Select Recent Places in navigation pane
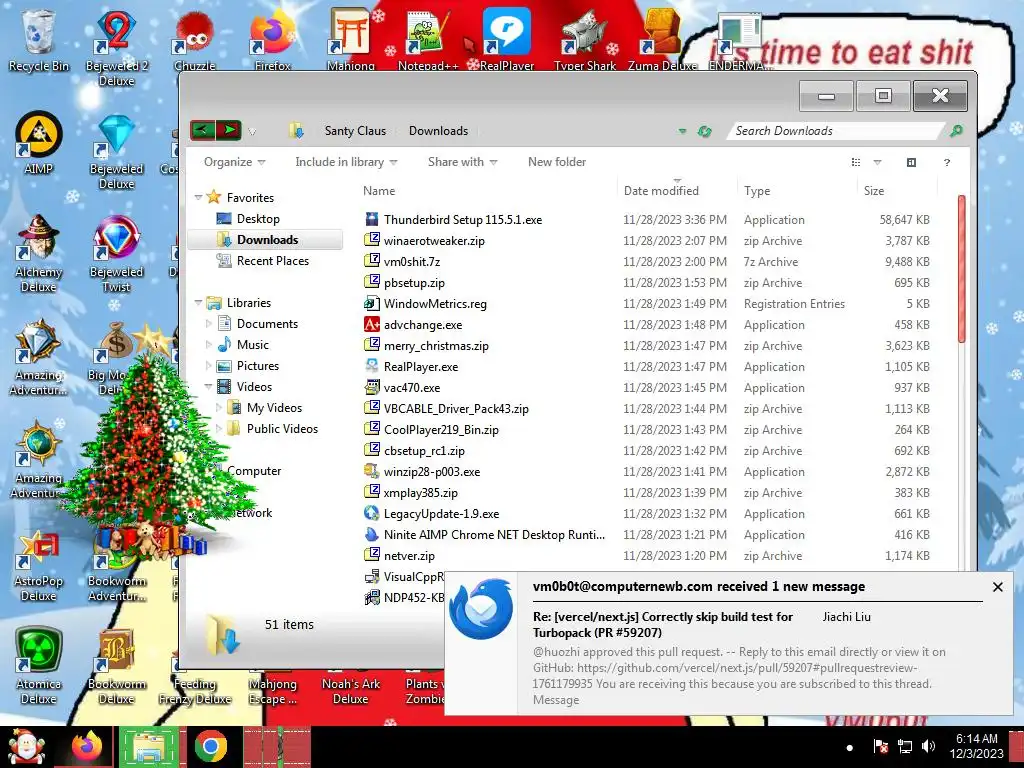 272,261
